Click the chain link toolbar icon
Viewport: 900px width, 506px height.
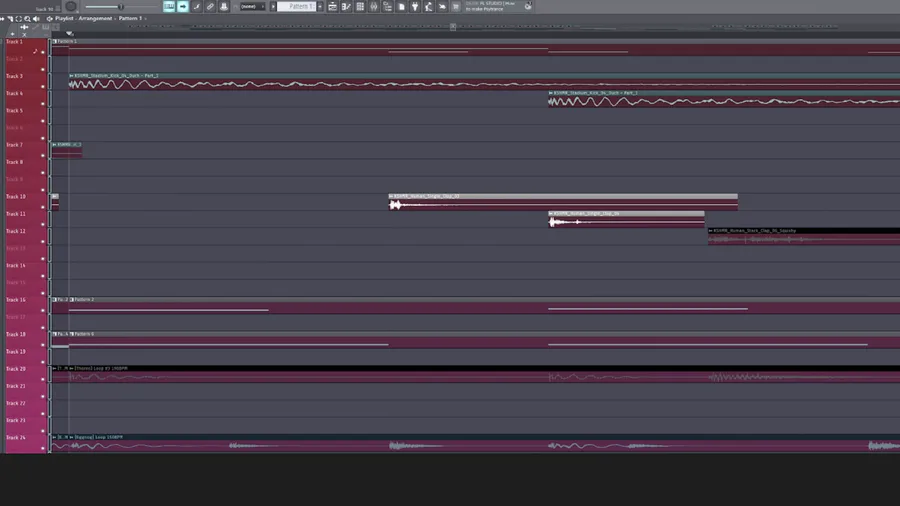pyautogui.click(x=210, y=6)
